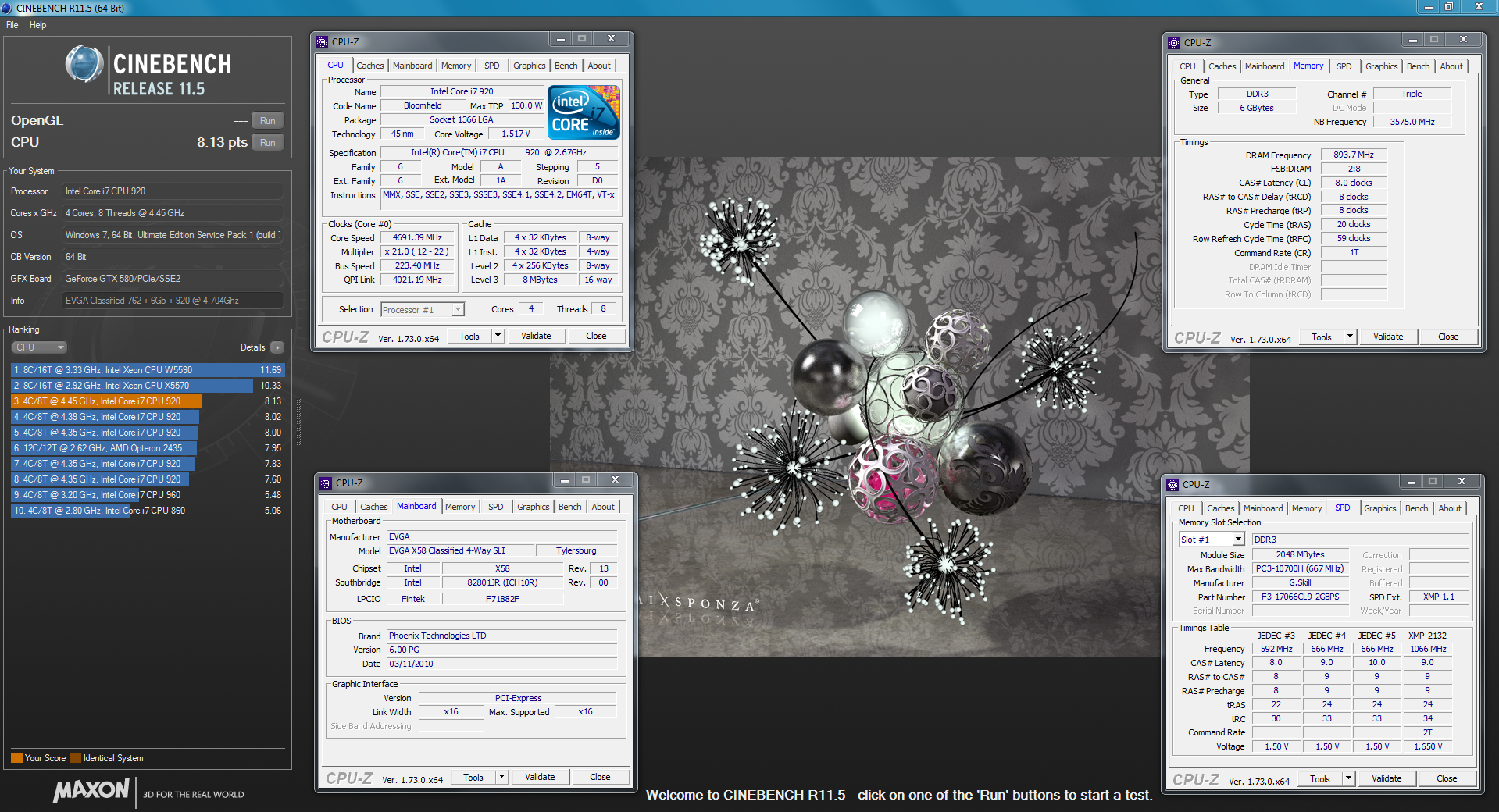Click the Details arrow button in Ranking
The image size is (1499, 812).
[277, 347]
